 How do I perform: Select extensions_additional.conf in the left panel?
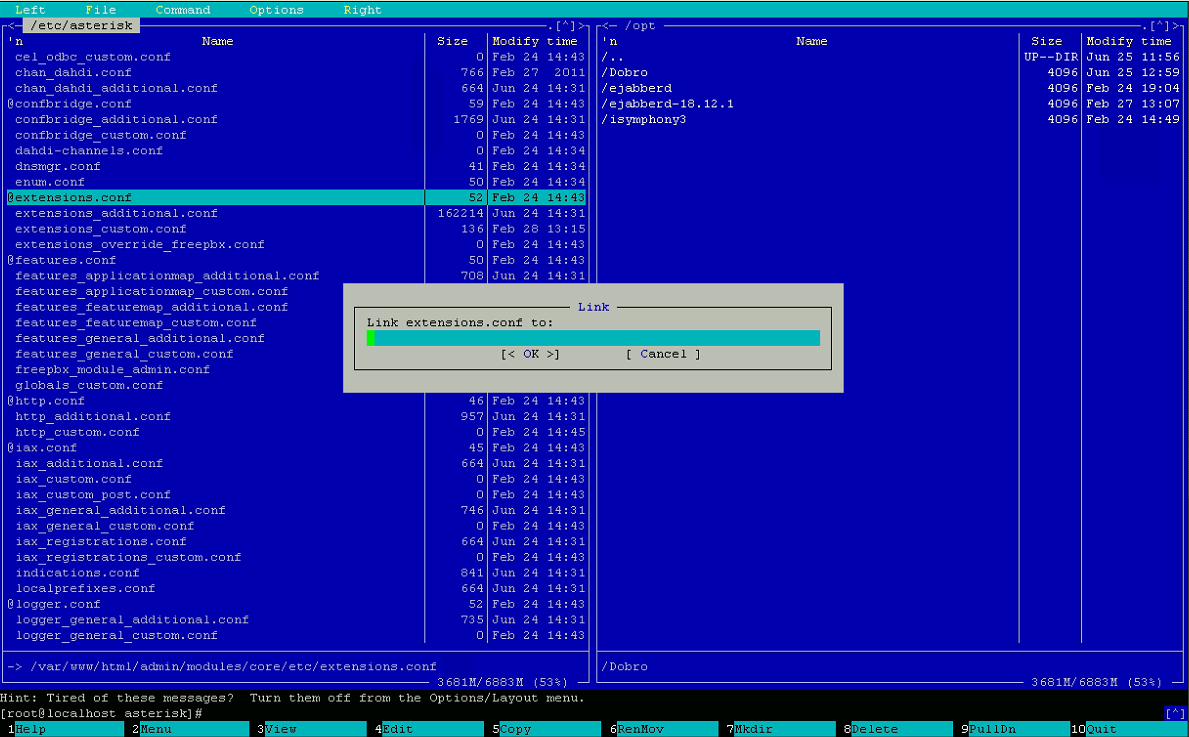116,213
